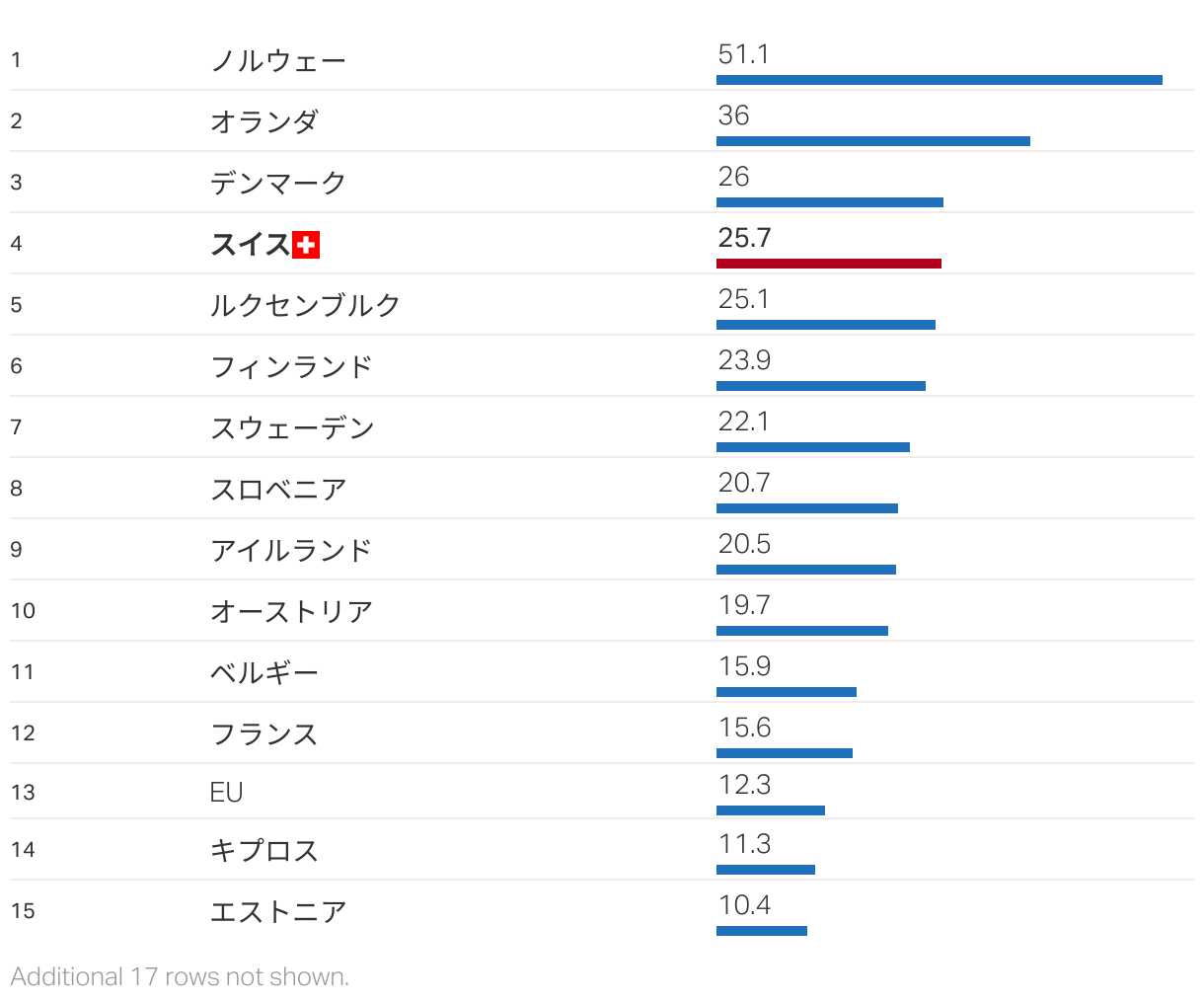Click the 15.6 value for フランス
Image resolution: width=1204 pixels, height=1001 pixels.
tap(744, 728)
